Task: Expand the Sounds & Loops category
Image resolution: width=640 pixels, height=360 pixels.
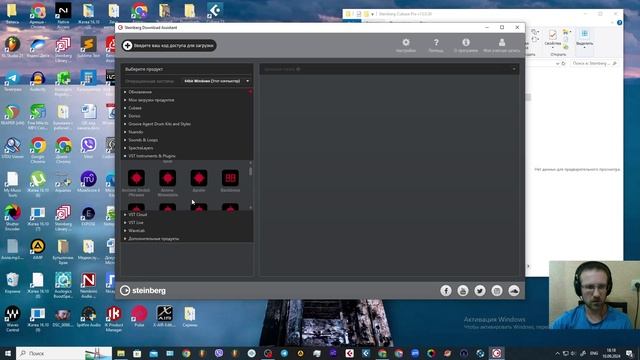Action: click(142, 140)
